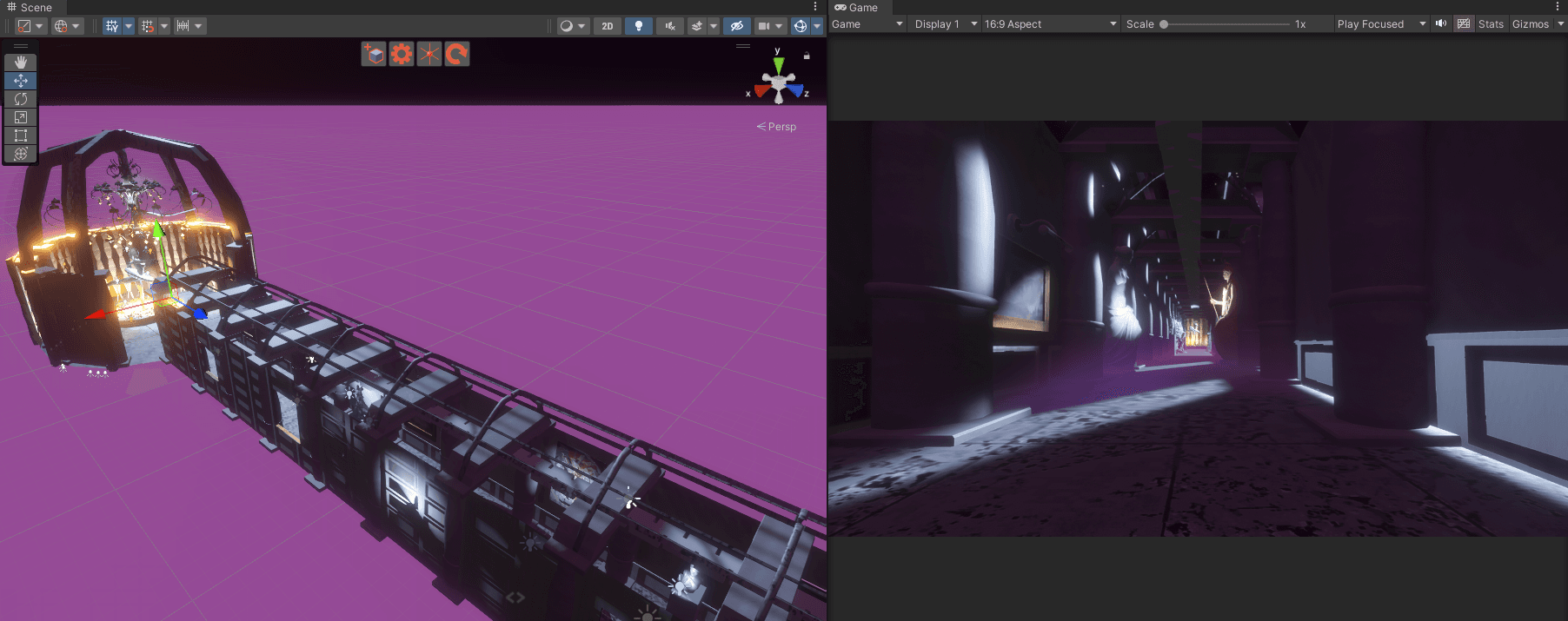
Task: Select the Hand view tool
Action: click(21, 63)
